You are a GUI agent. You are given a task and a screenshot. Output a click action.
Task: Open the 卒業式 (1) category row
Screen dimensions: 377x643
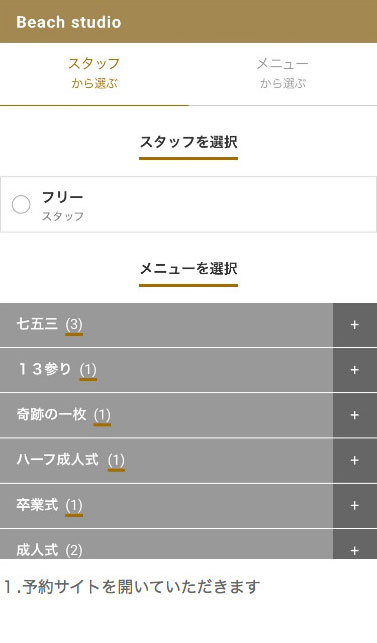[167, 505]
